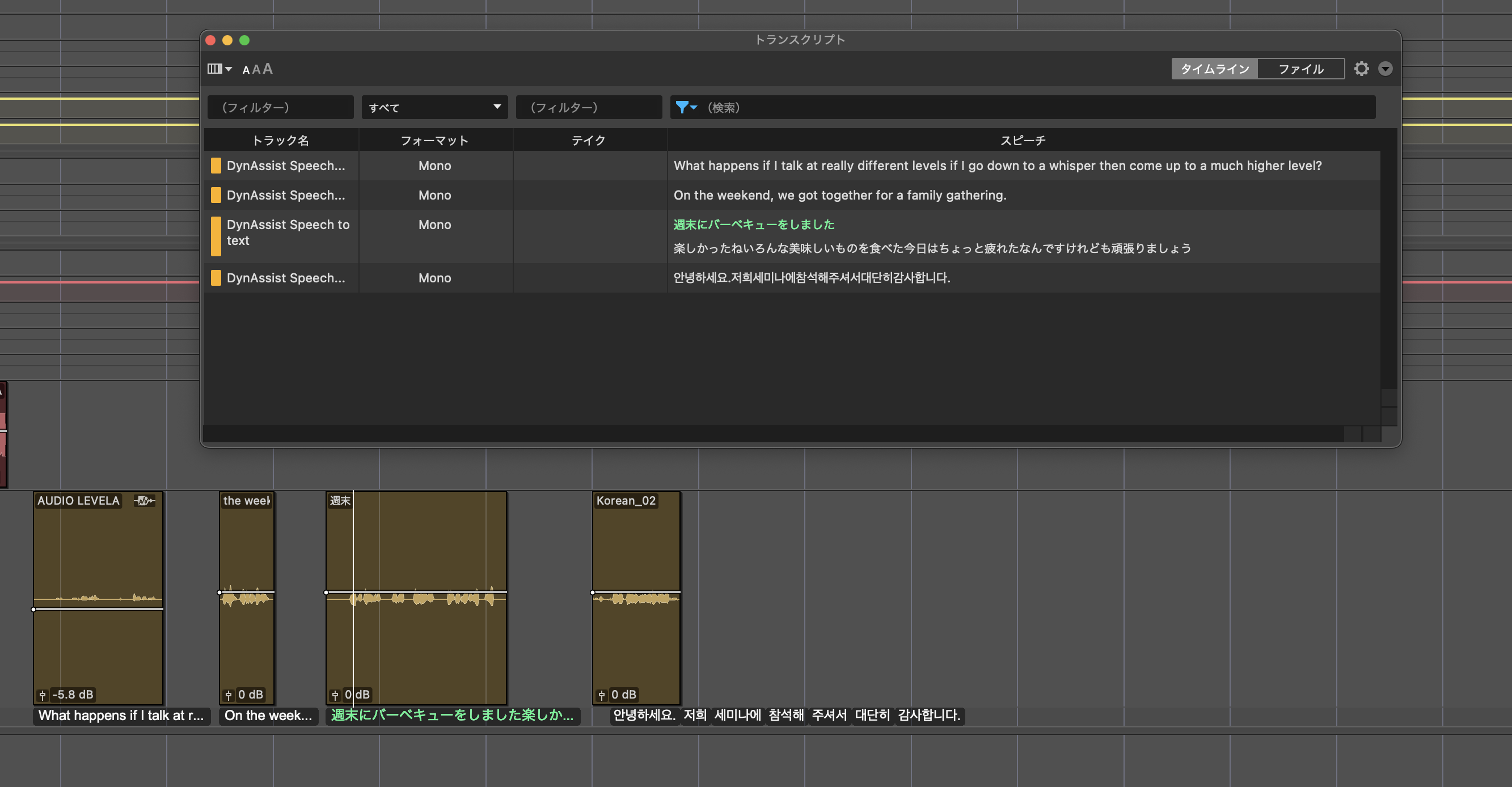Open transcript settings gear
This screenshot has width=1512, height=787.
(x=1361, y=69)
